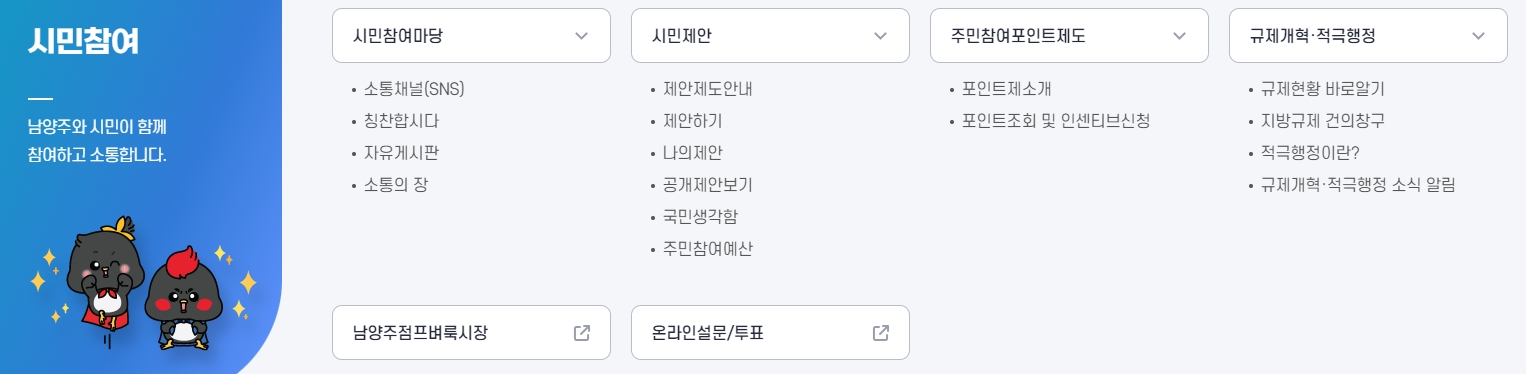Select 지방규제 건의창구 link
This screenshot has height=374, width=1526.
(x=1323, y=121)
